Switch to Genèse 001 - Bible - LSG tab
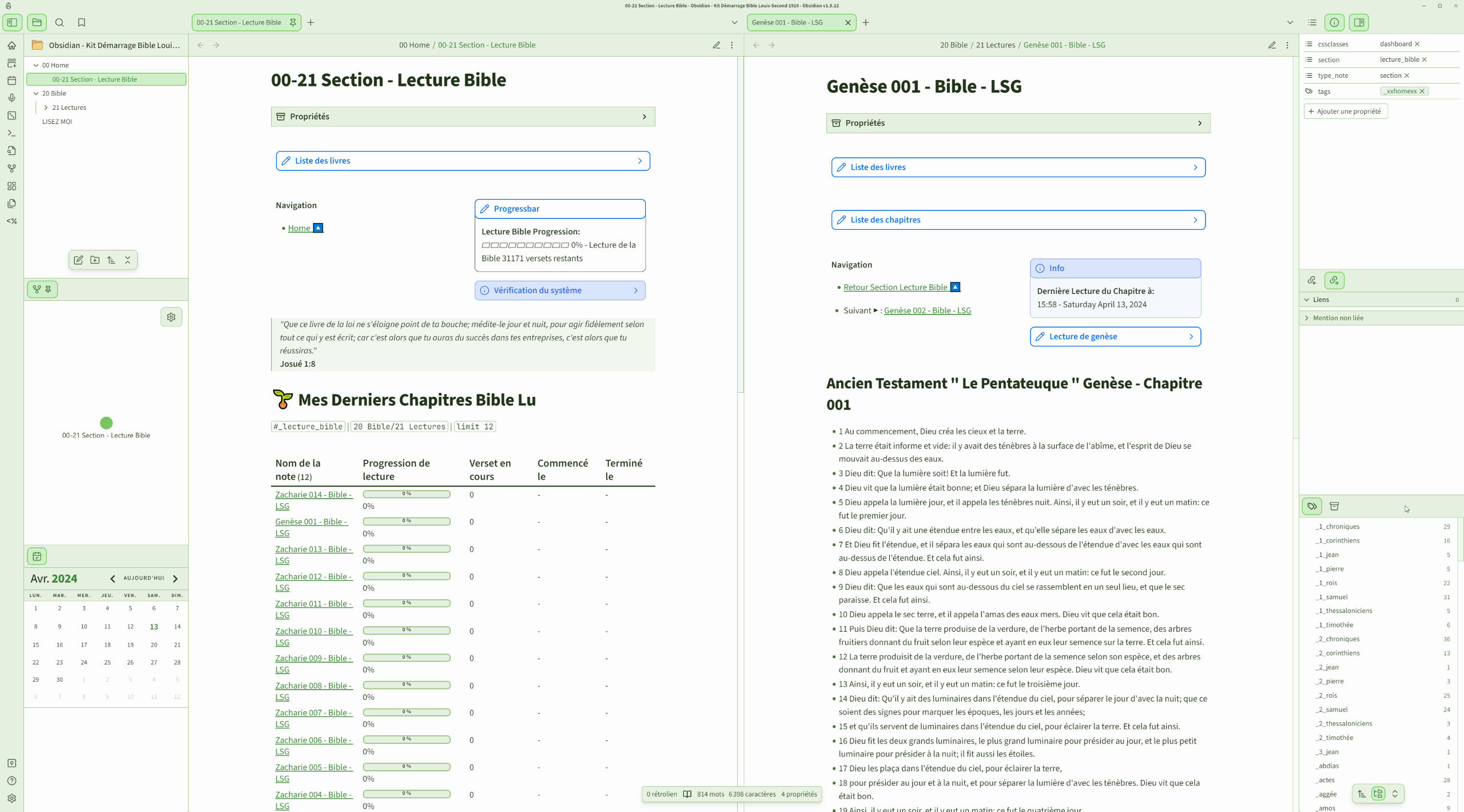Screen dimensions: 1464x812 (787, 22)
